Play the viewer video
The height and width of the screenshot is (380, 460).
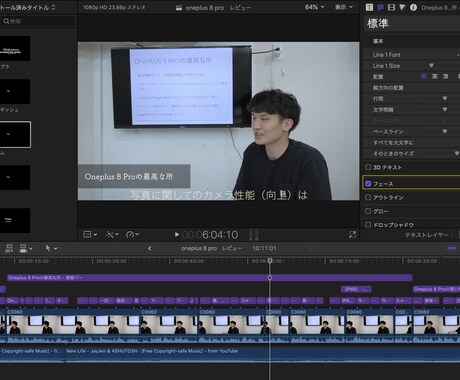coord(177,235)
